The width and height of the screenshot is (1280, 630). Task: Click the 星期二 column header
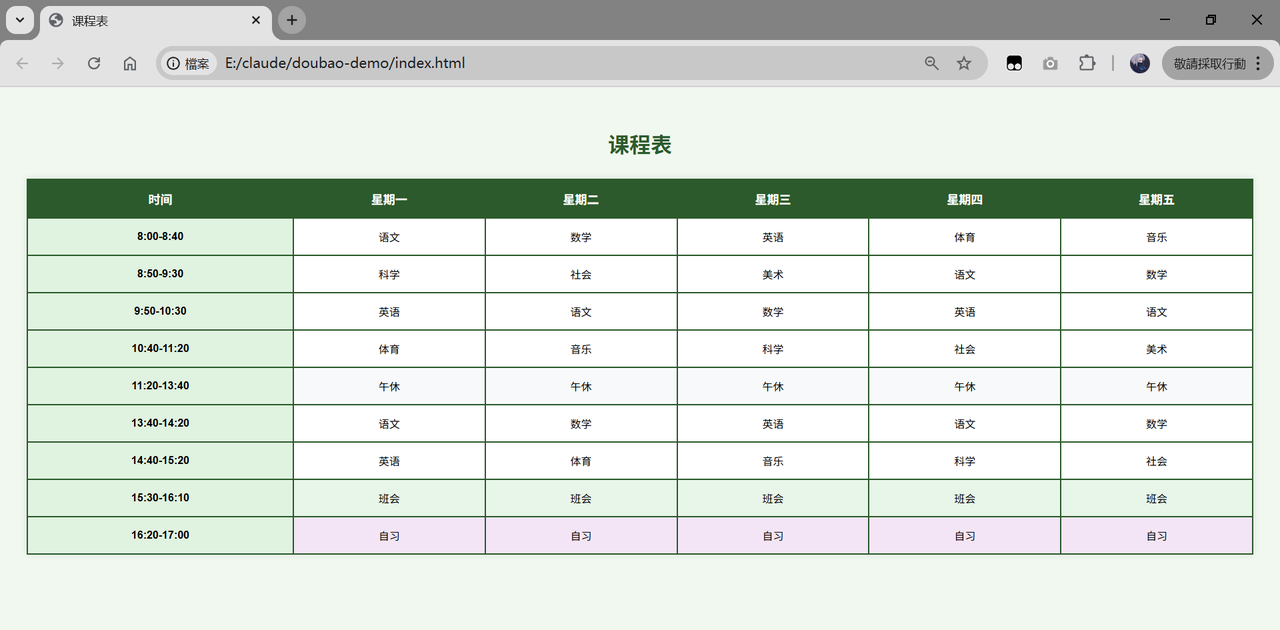581,200
